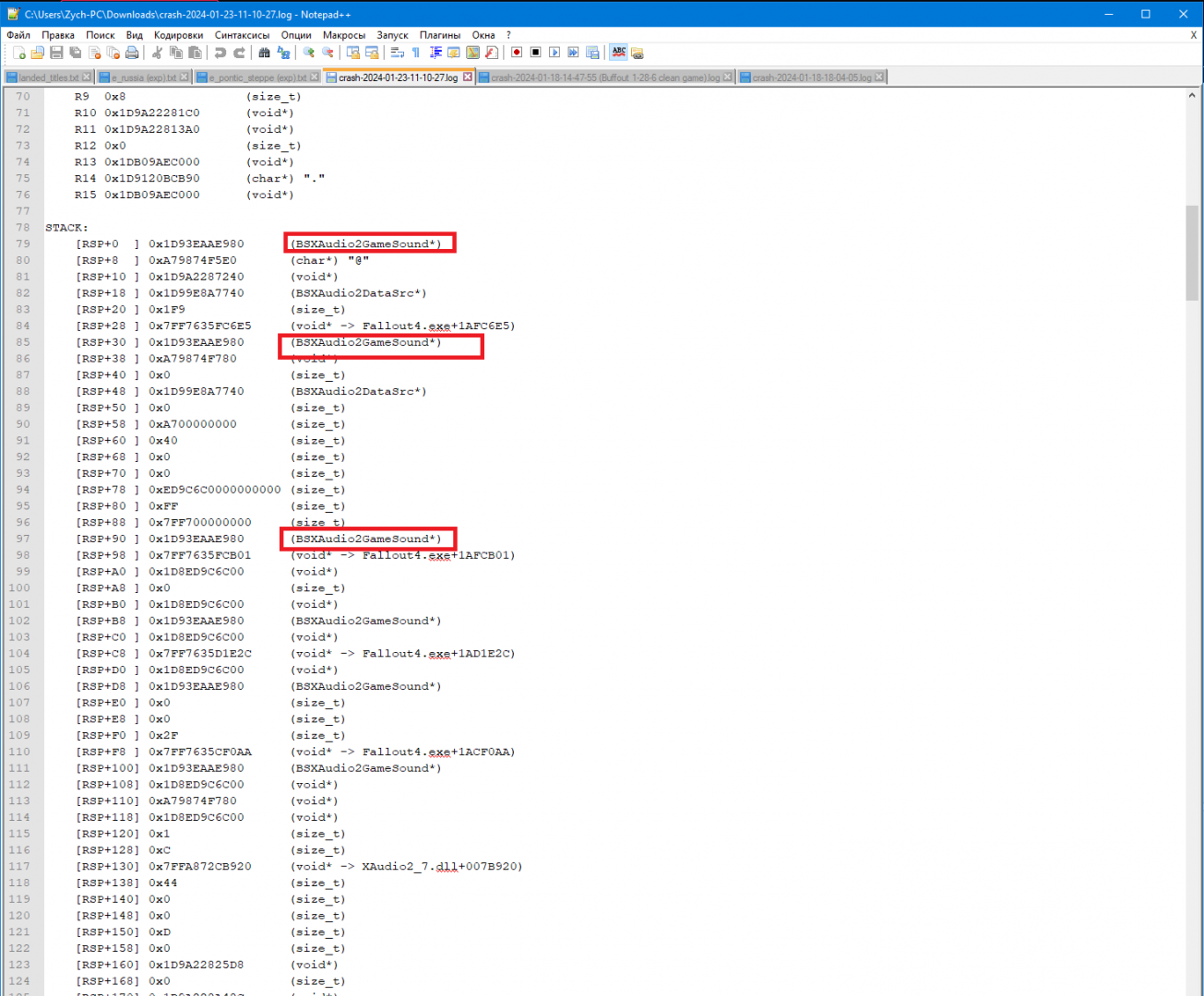Click line 79 BSXAudio2GameSound text
1204x996 pixels.
pos(367,244)
